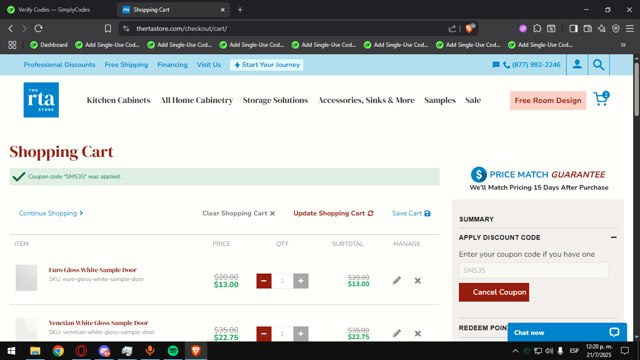Open a new browser tab
The image size is (640, 360).
[240, 9]
